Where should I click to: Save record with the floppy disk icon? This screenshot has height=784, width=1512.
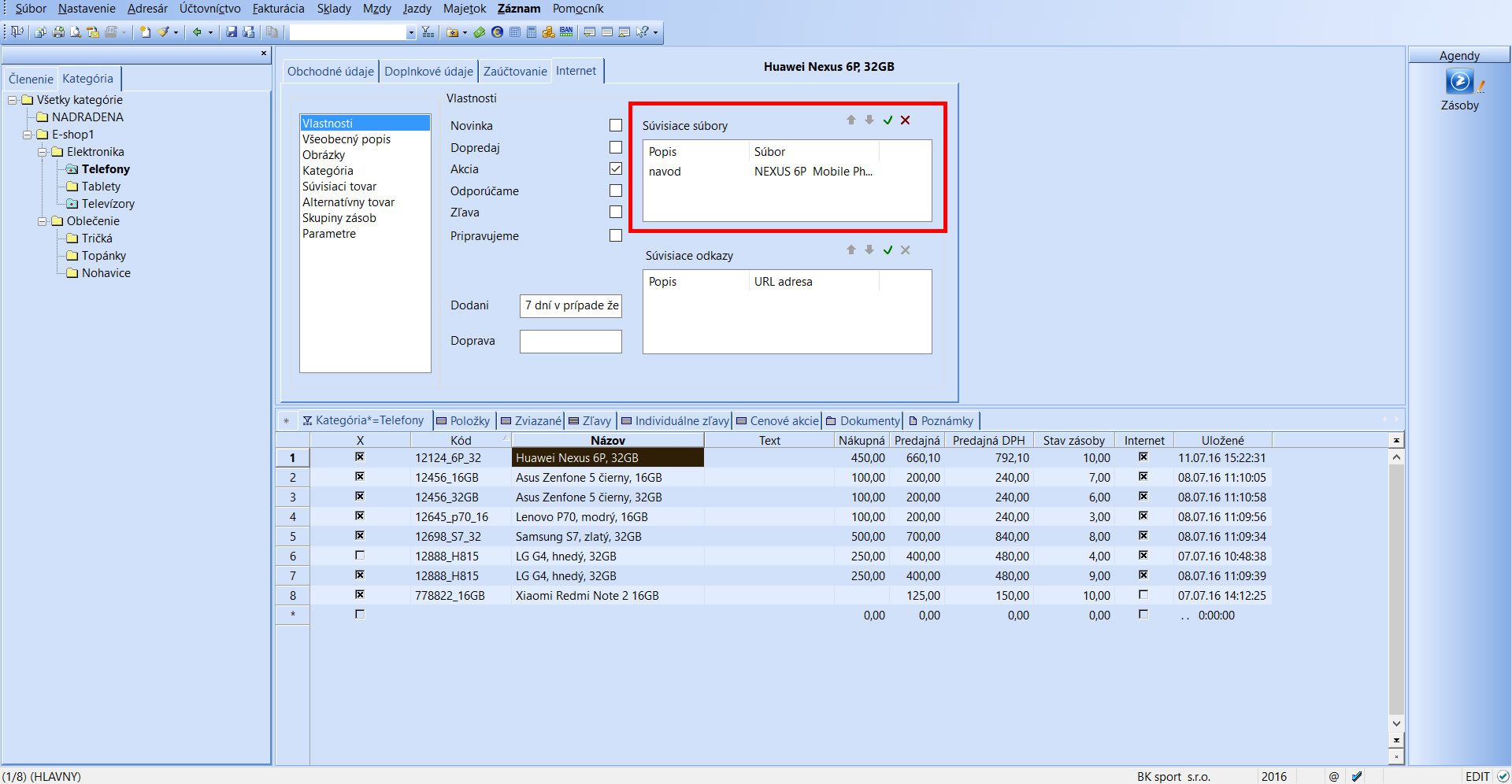tap(232, 32)
